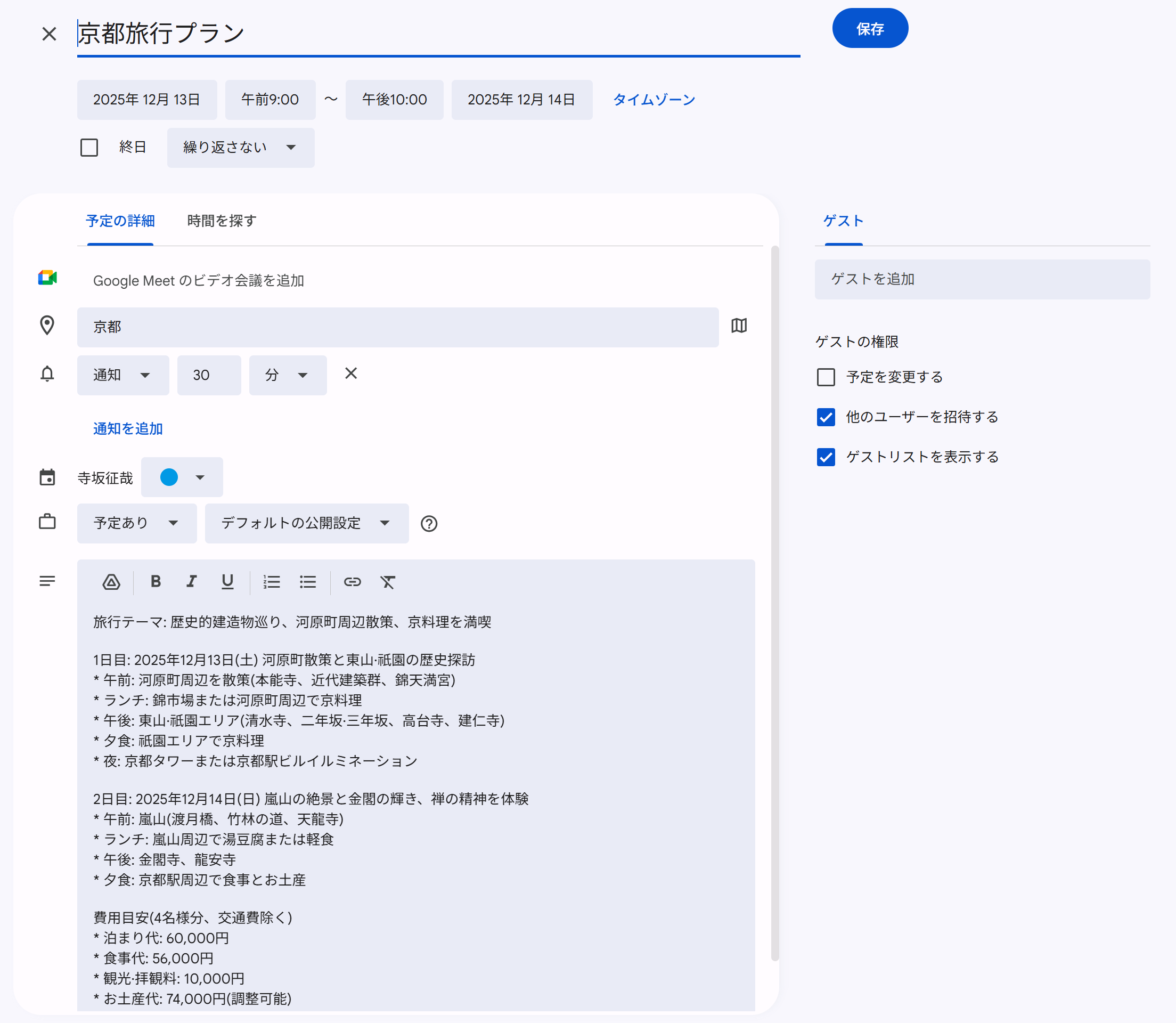Click the insert link icon
This screenshot has height=1023, width=1176.
tap(352, 582)
